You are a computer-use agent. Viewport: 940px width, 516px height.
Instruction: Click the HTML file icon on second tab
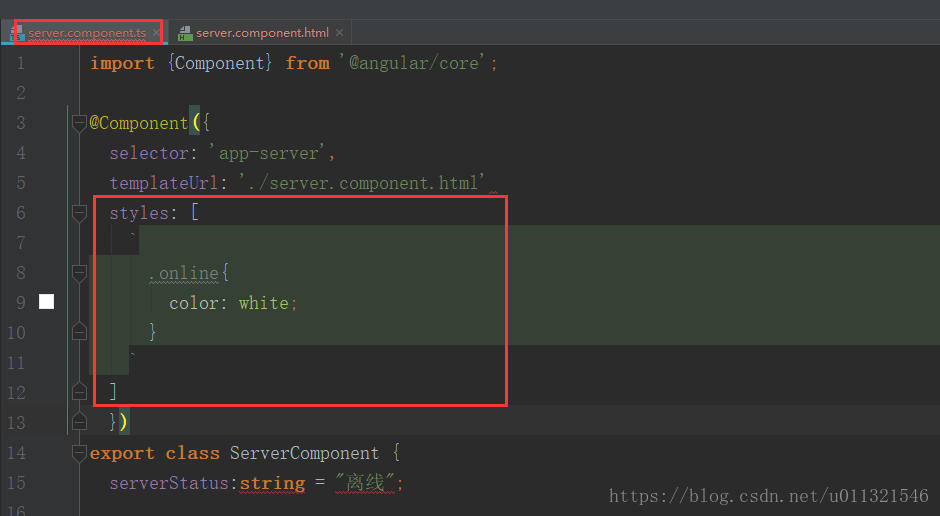185,33
